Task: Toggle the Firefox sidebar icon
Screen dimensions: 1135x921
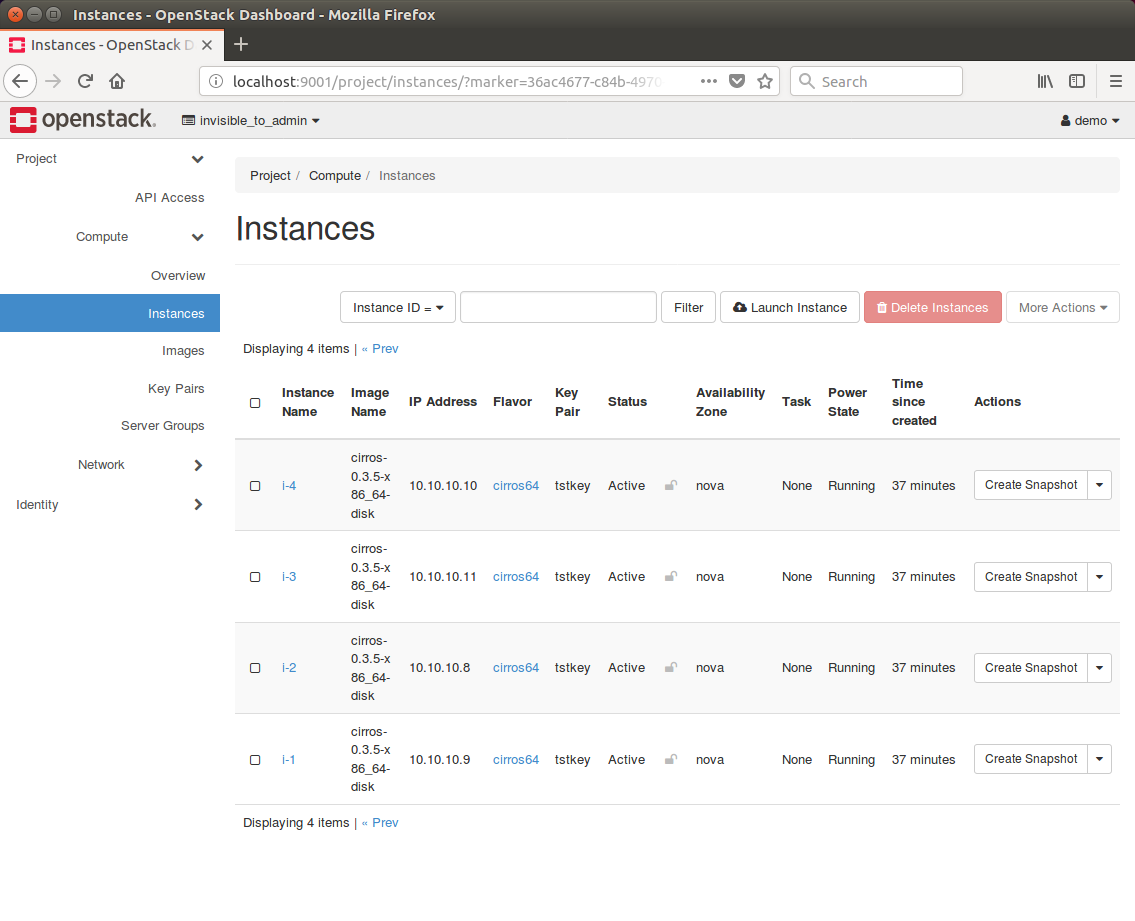Action: pyautogui.click(x=1077, y=81)
